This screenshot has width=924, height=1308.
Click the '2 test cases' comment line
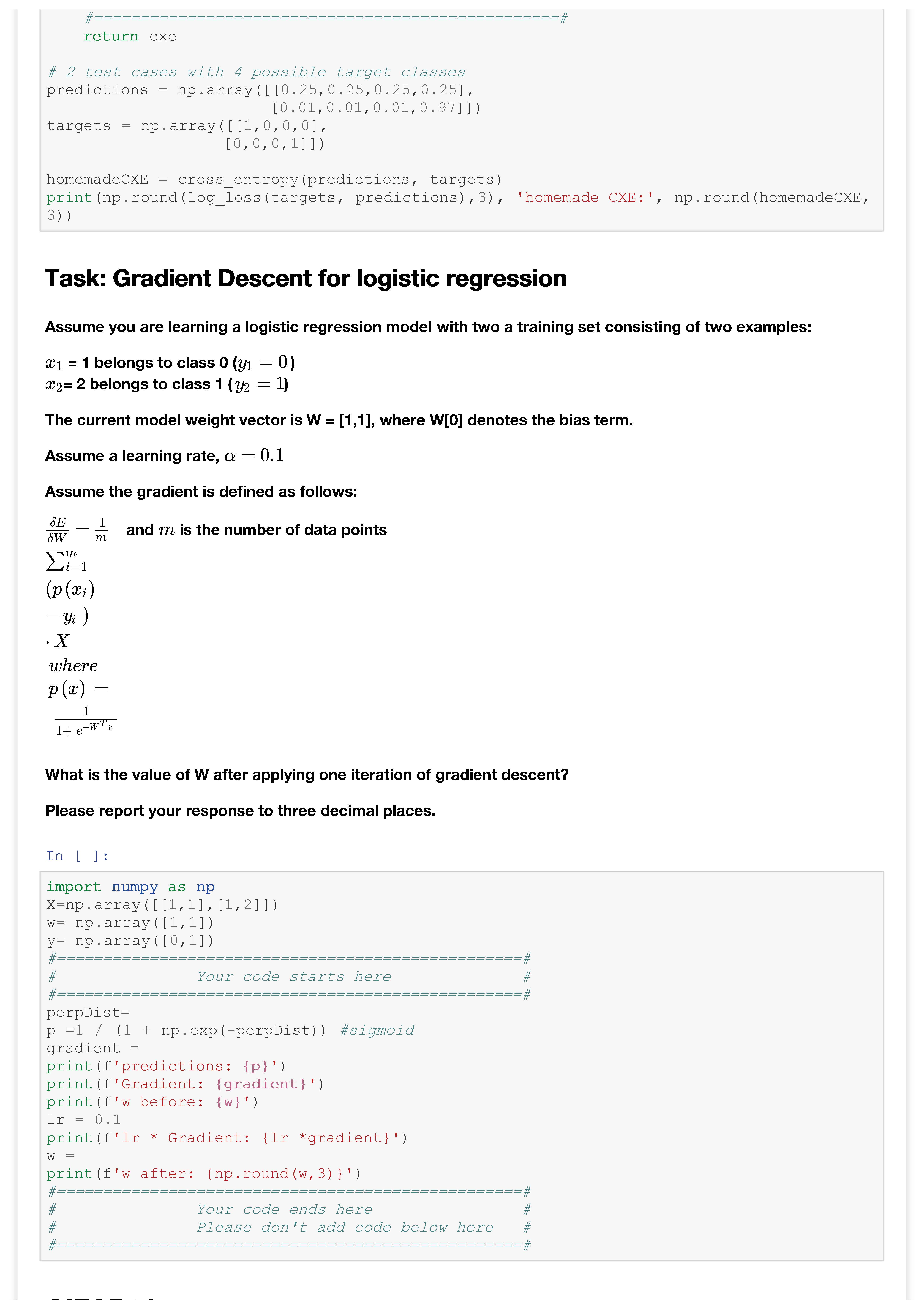click(x=256, y=72)
